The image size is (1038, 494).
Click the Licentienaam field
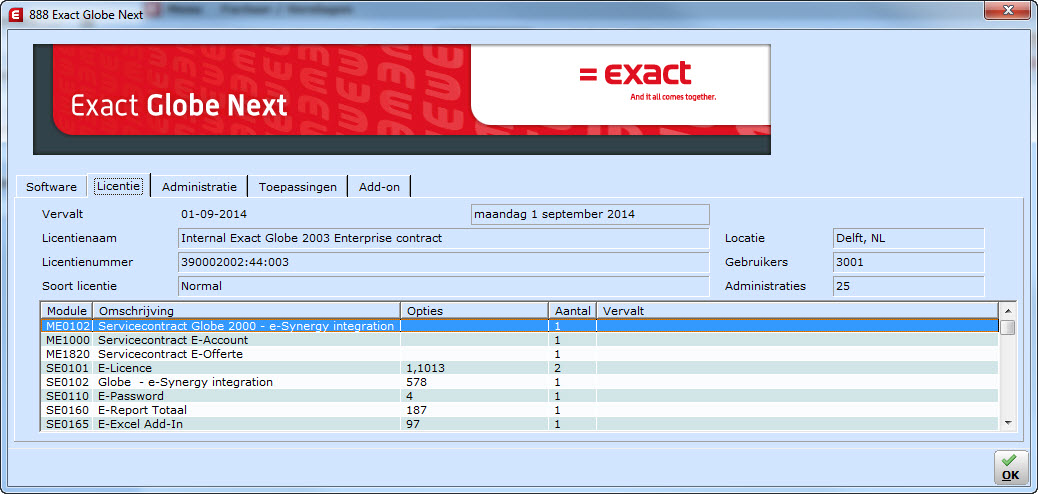click(444, 238)
